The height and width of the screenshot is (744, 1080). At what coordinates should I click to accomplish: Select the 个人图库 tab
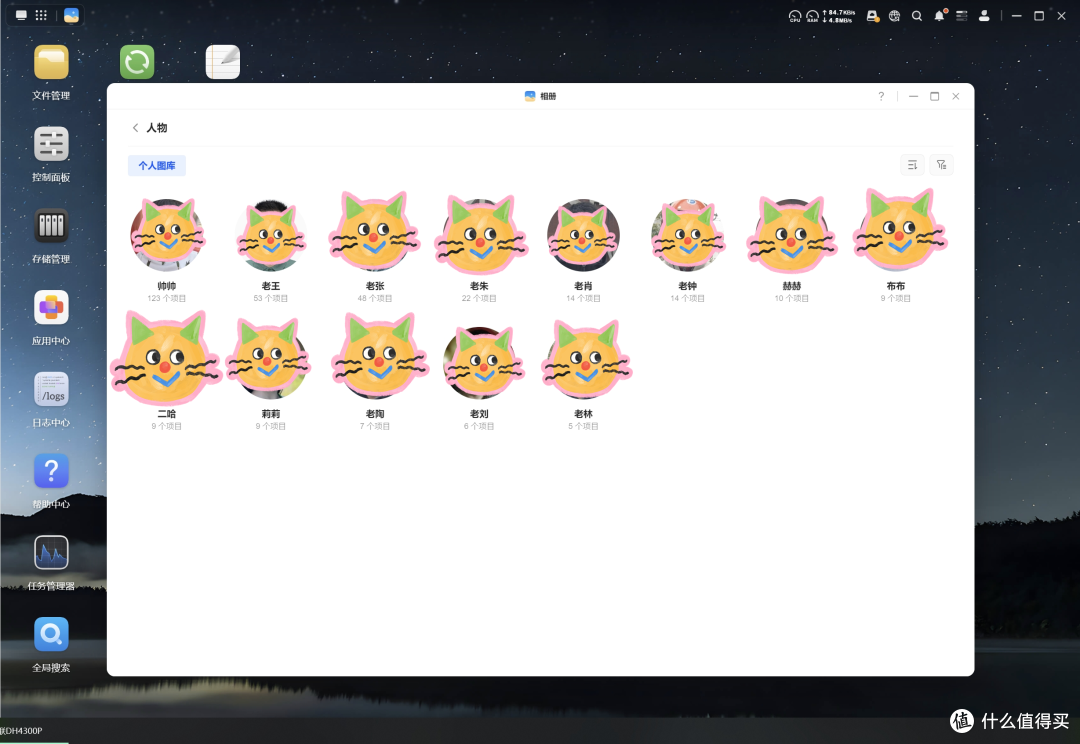click(157, 165)
